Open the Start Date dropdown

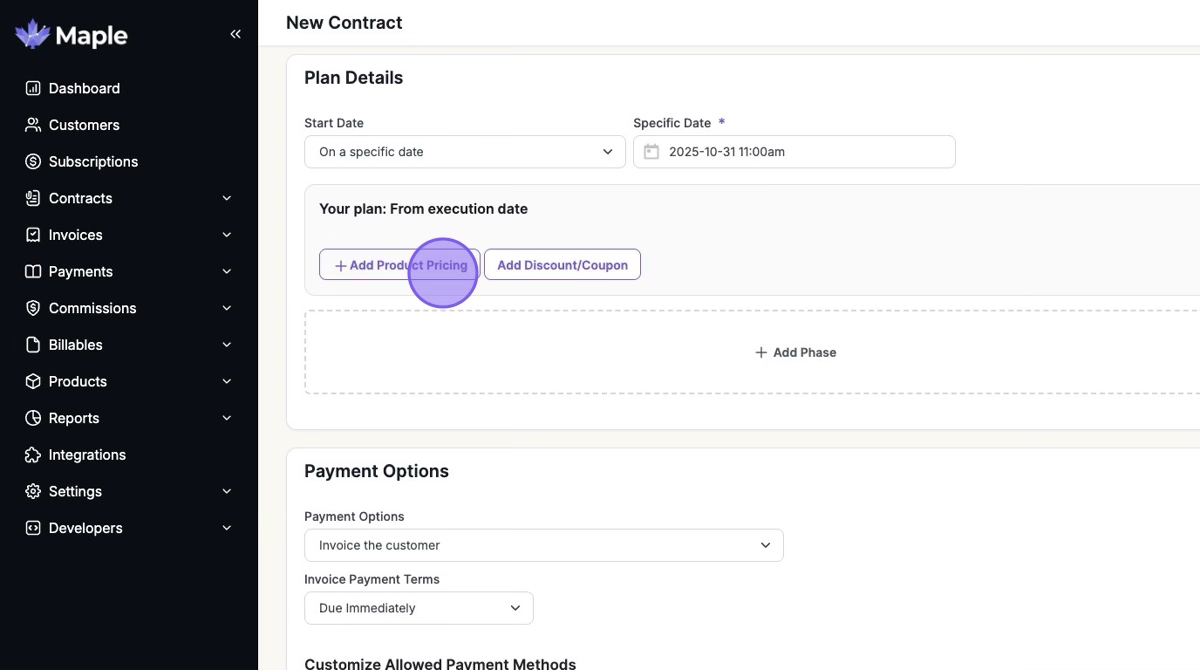pos(465,152)
